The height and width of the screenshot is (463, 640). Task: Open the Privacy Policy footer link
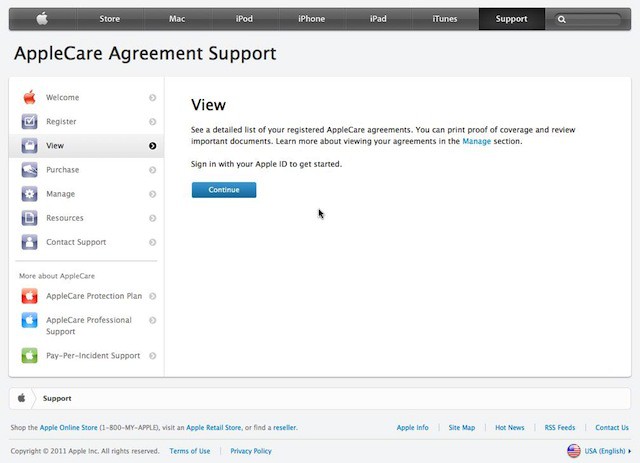tap(251, 451)
